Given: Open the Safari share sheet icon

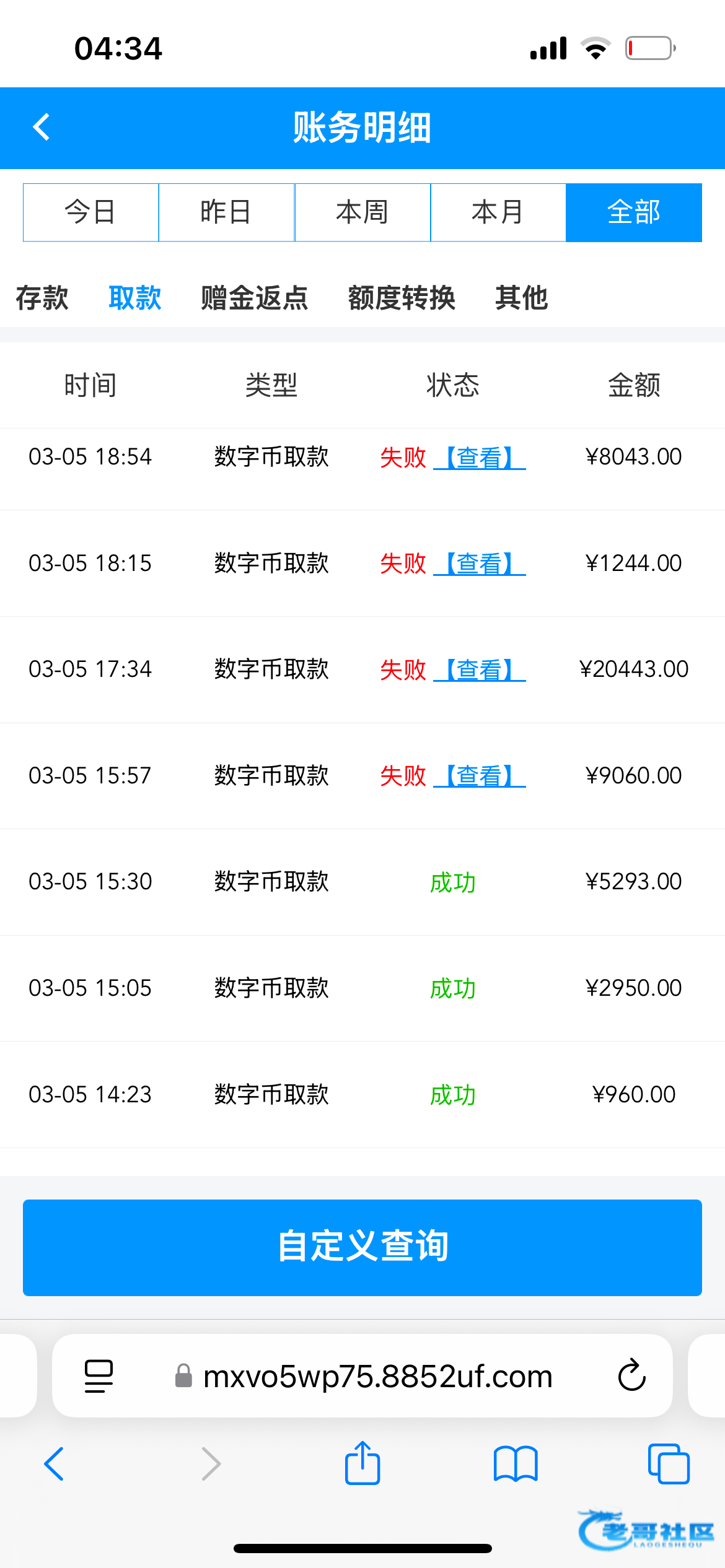Looking at the screenshot, I should [x=362, y=1463].
